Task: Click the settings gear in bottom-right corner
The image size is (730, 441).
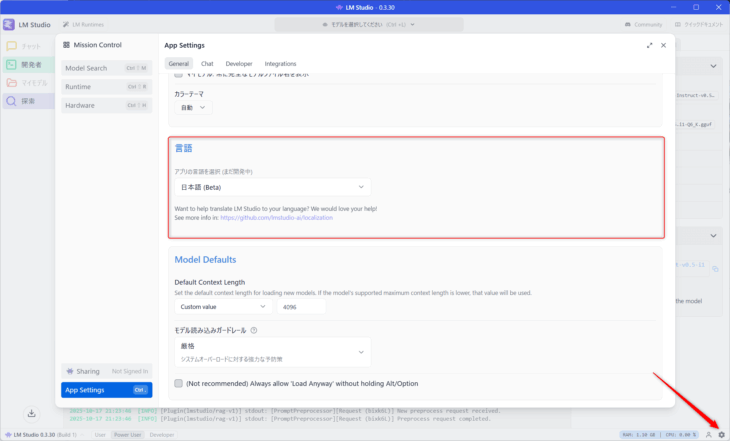Action: click(x=721, y=435)
